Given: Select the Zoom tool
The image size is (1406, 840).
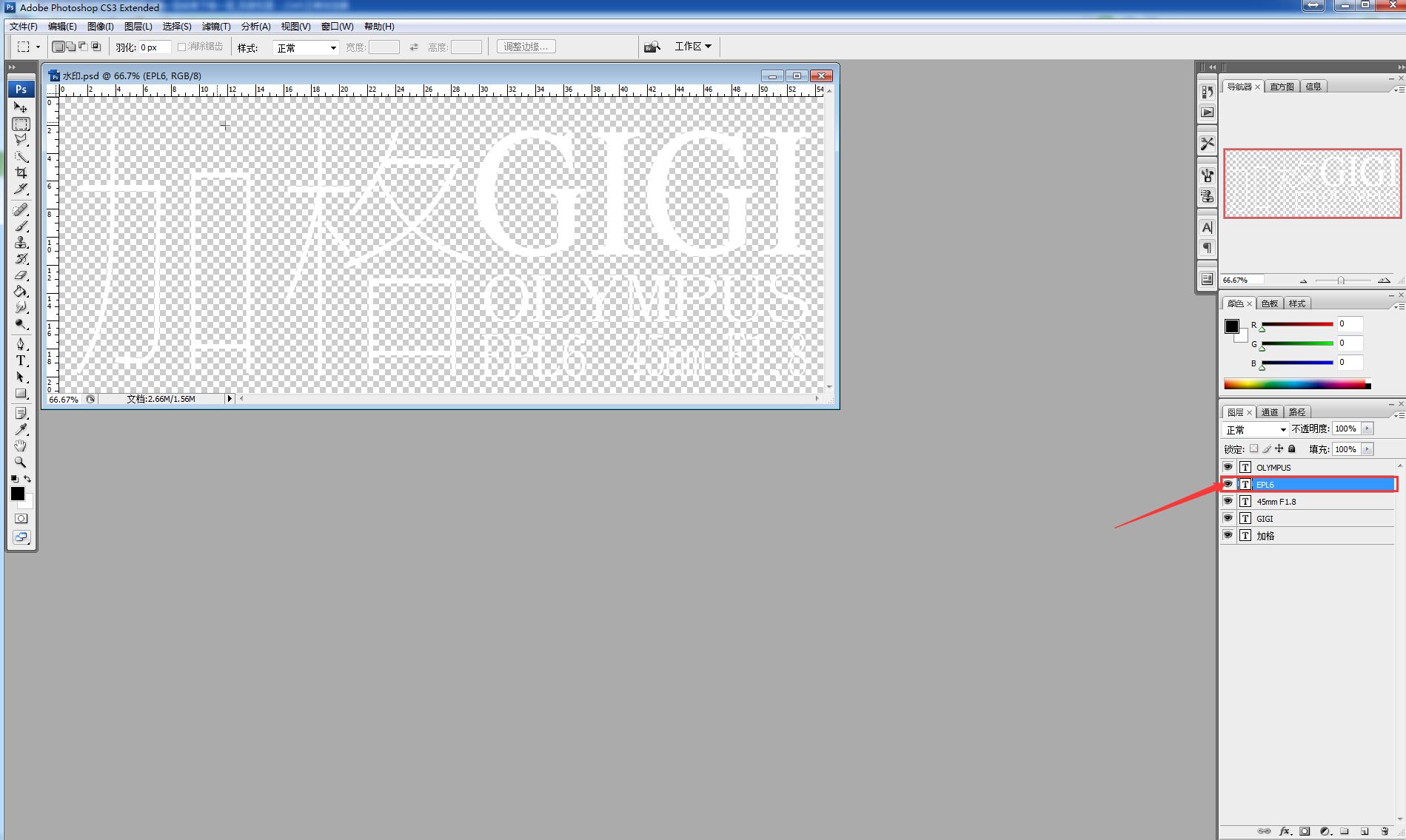Looking at the screenshot, I should (x=21, y=463).
